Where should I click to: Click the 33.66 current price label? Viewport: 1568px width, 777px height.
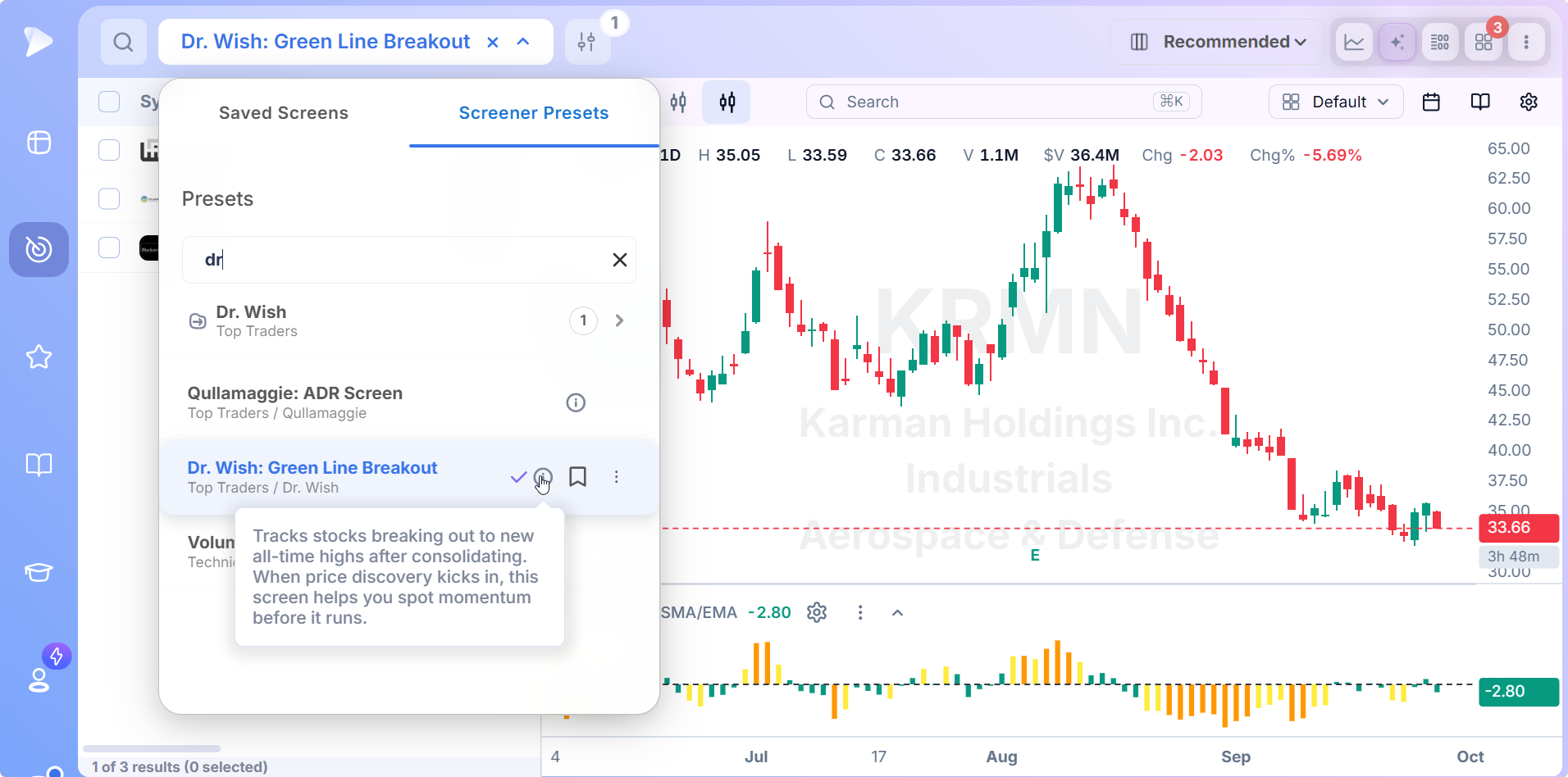point(1518,528)
